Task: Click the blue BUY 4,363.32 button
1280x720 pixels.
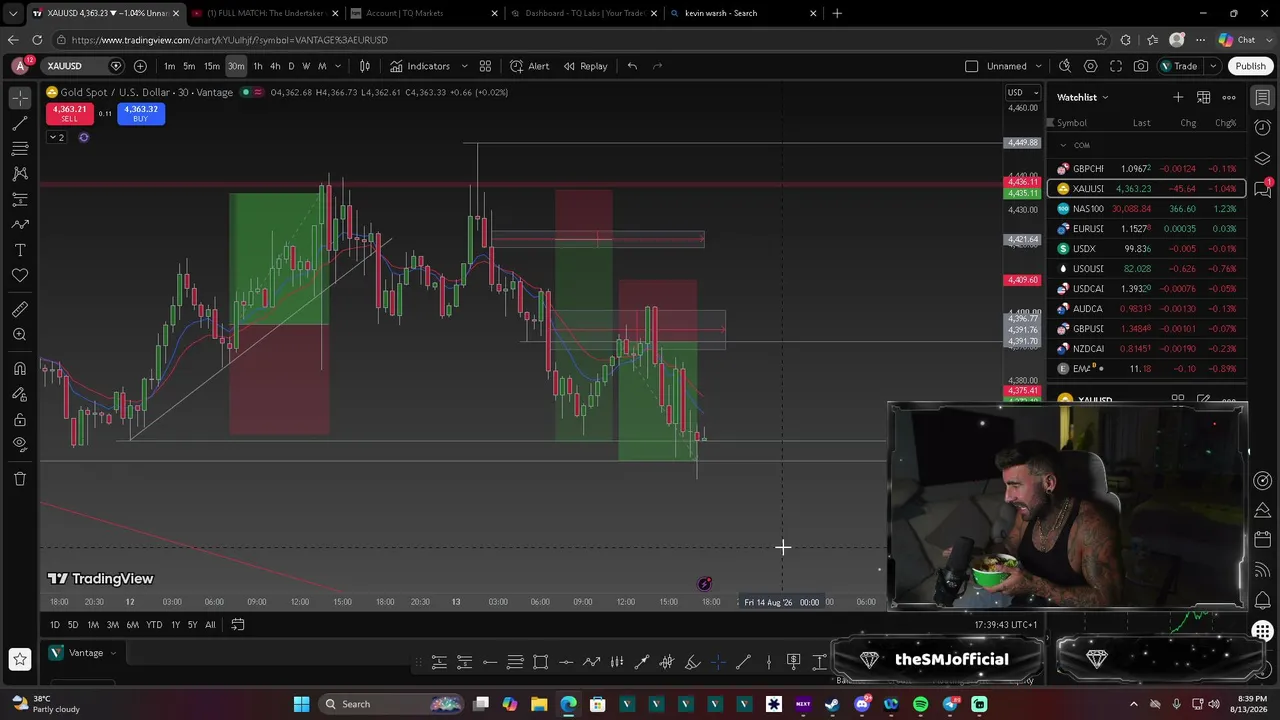Action: coord(141,114)
